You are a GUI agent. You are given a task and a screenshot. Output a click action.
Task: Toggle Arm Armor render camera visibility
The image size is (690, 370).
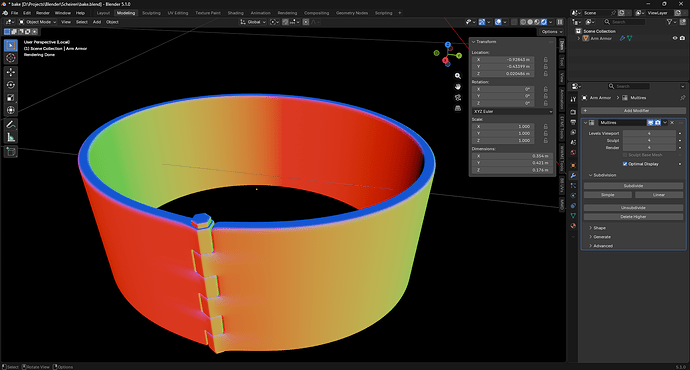point(682,38)
